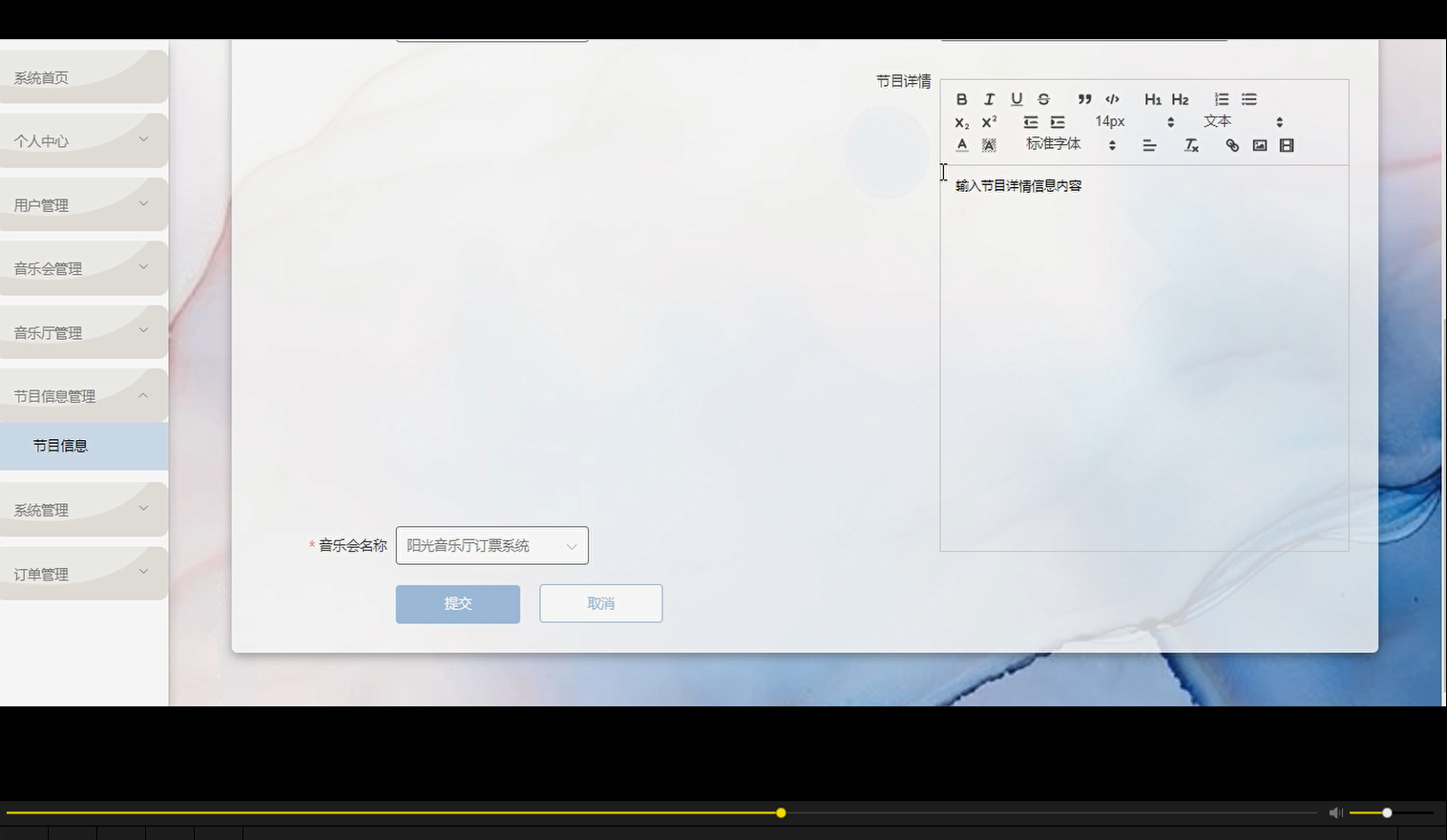This screenshot has width=1447, height=840.
Task: Open the 系统首页 menu item
Action: (x=84, y=76)
